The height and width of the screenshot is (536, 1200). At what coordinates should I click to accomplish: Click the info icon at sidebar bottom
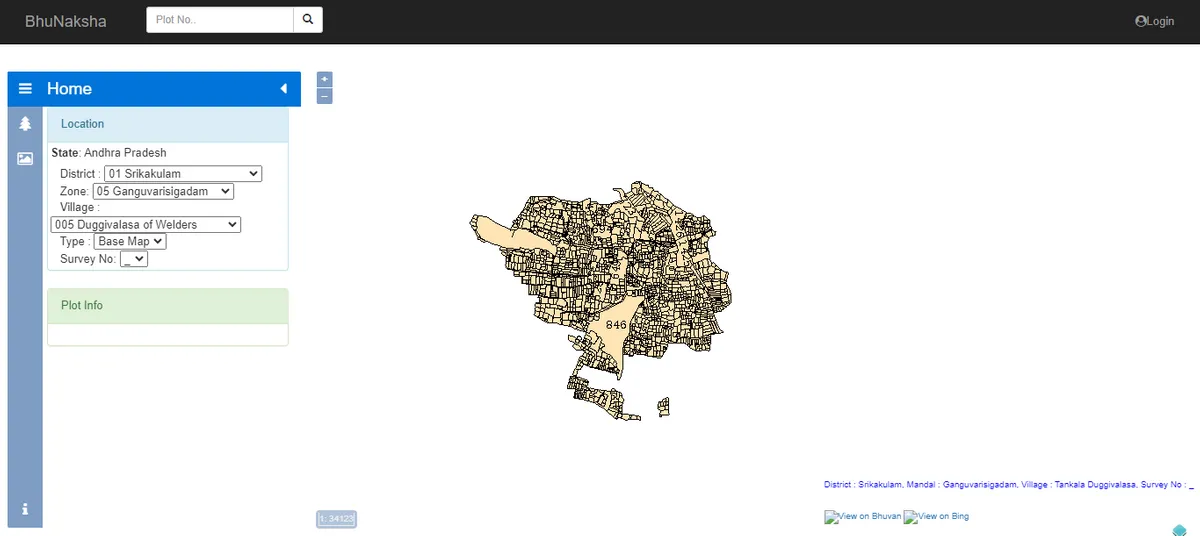click(x=25, y=509)
